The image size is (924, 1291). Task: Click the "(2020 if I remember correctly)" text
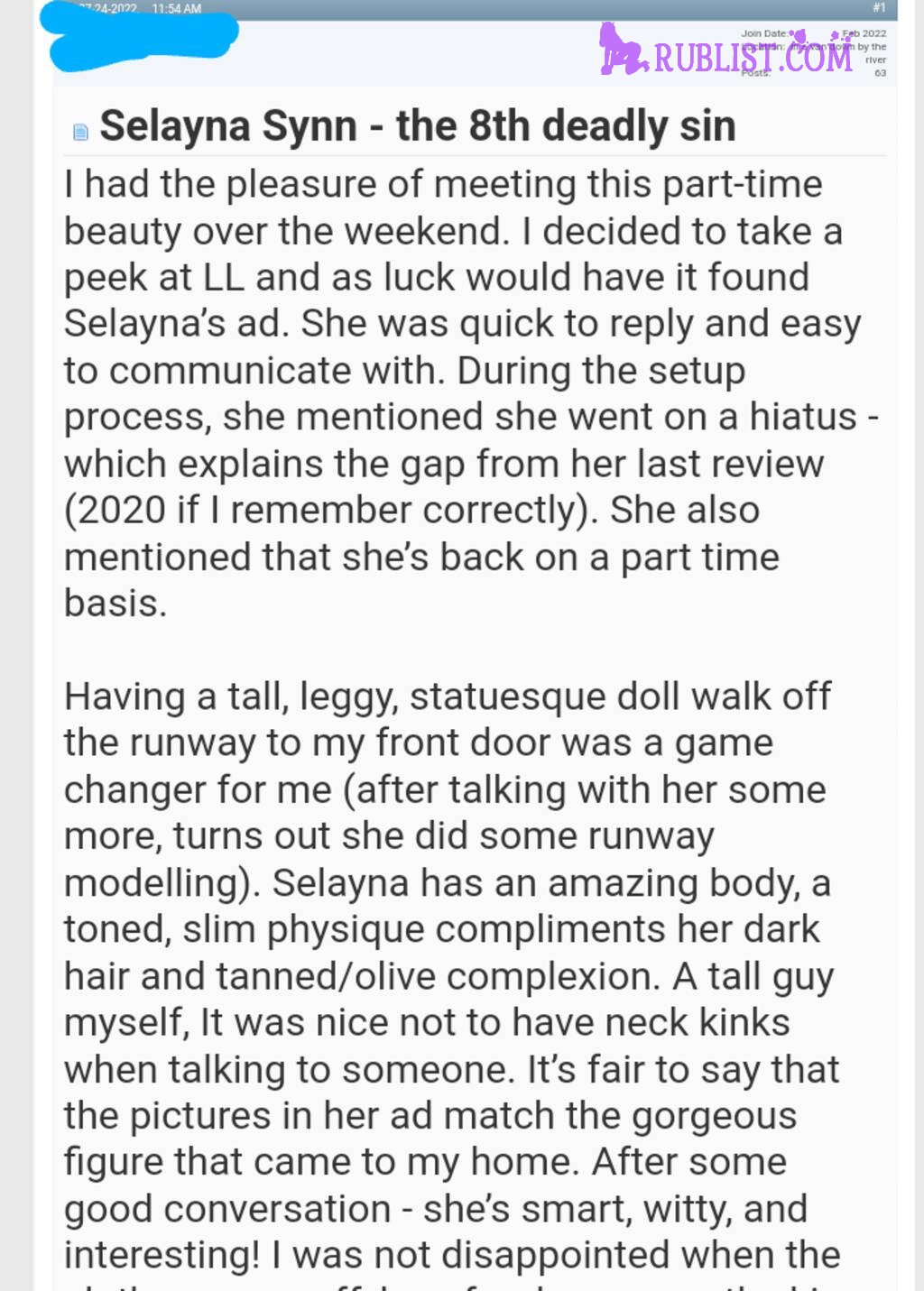(x=331, y=510)
